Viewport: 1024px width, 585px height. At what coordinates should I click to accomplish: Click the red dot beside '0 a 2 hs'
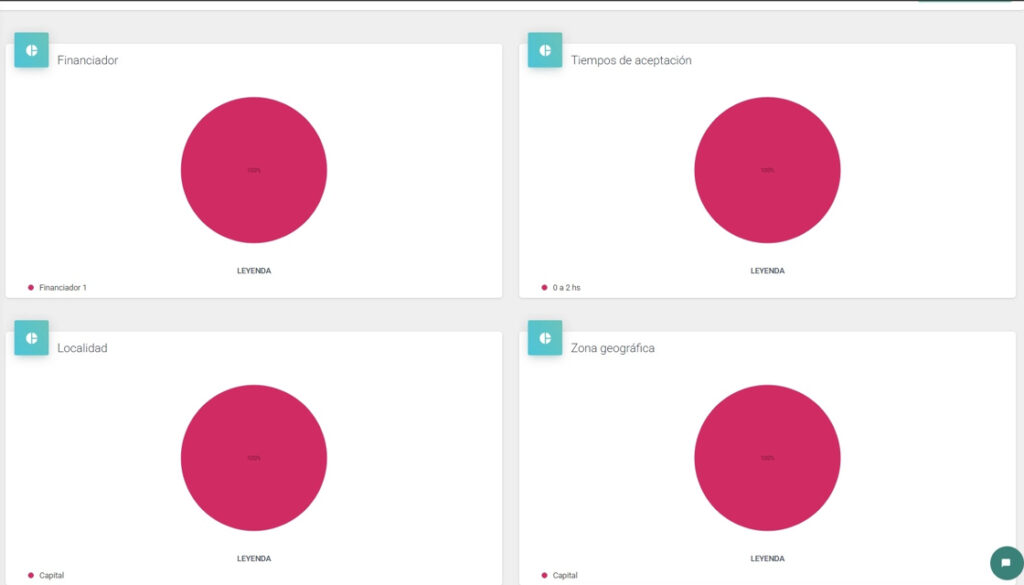click(x=544, y=288)
